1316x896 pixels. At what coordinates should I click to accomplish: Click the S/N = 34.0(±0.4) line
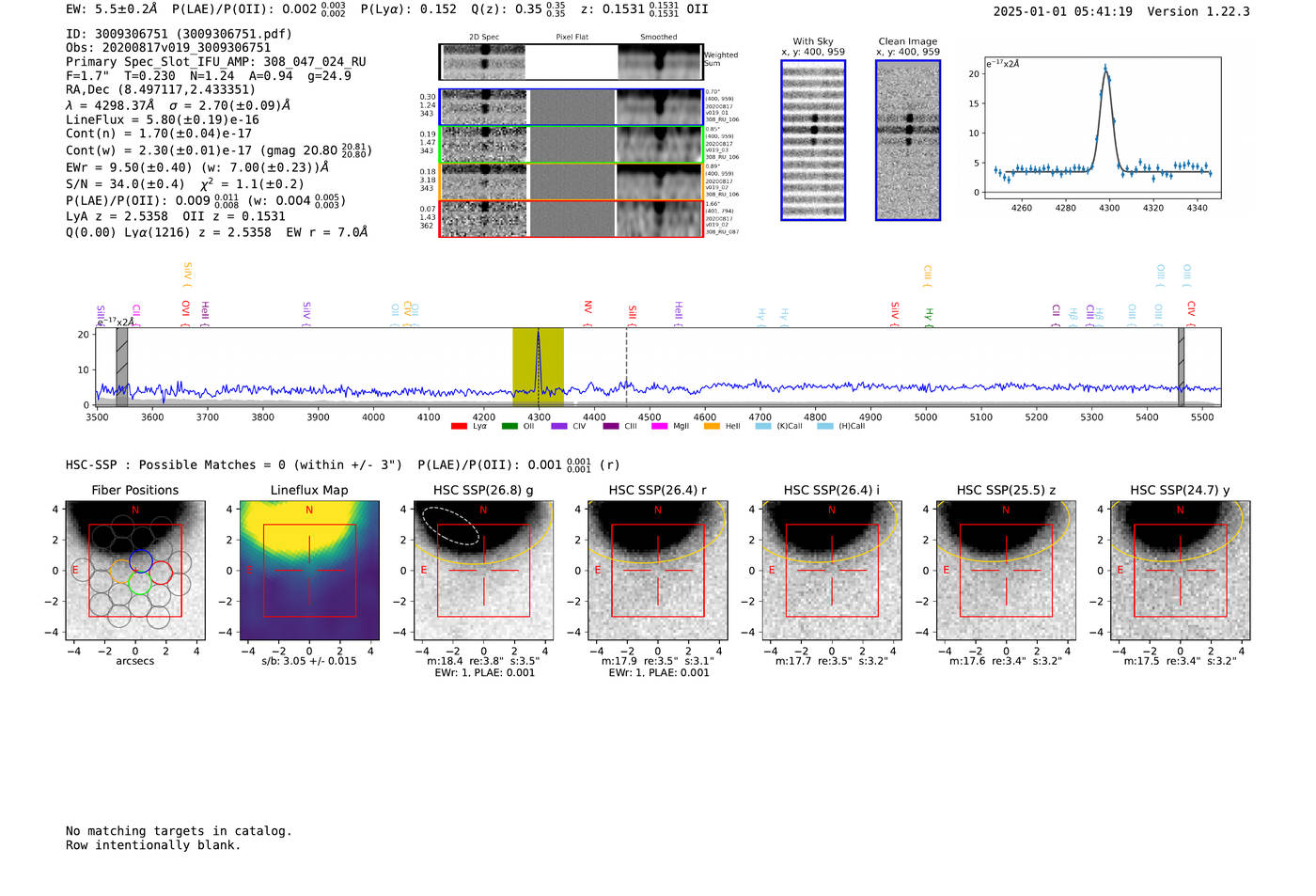(x=185, y=184)
